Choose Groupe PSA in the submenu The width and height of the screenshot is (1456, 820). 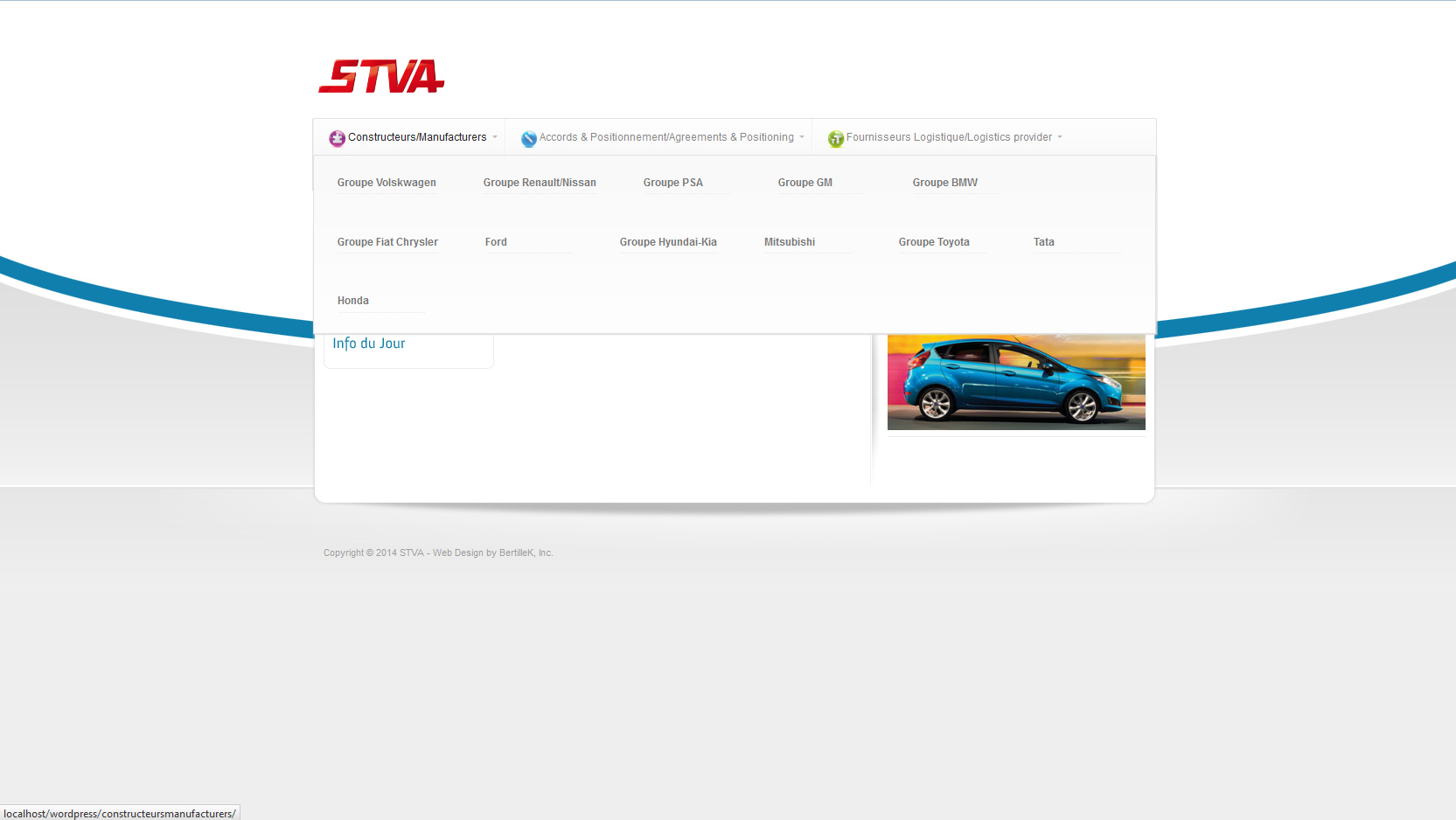(x=673, y=183)
